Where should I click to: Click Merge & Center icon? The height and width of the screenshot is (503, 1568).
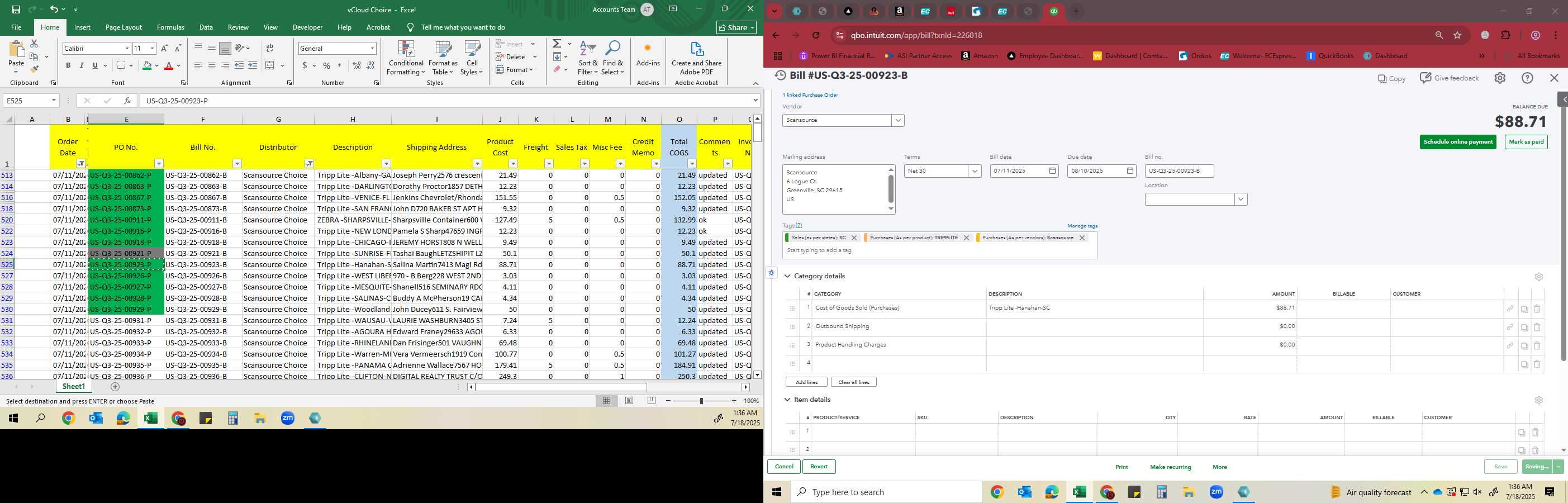pyautogui.click(x=270, y=65)
